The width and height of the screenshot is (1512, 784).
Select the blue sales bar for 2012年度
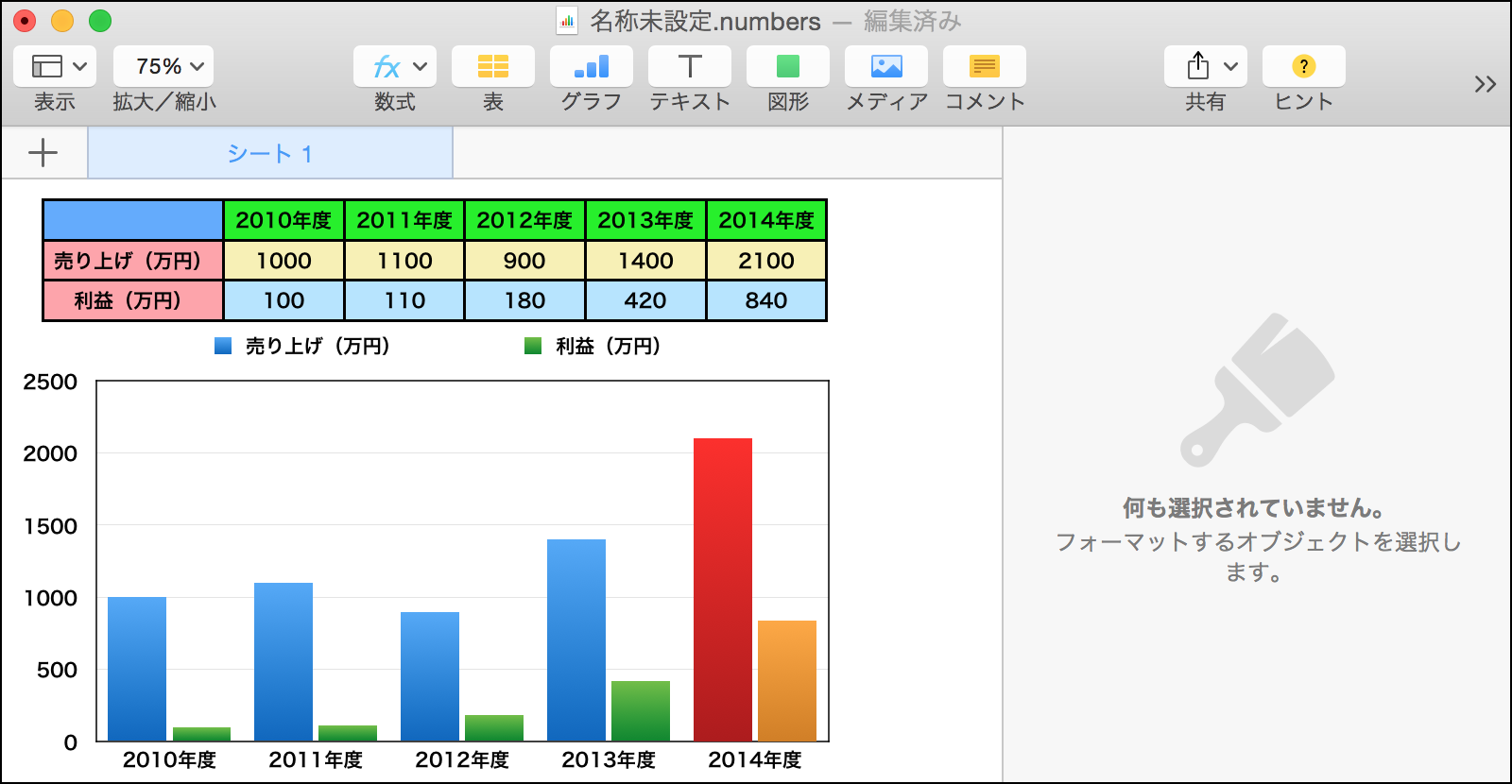coord(430,676)
